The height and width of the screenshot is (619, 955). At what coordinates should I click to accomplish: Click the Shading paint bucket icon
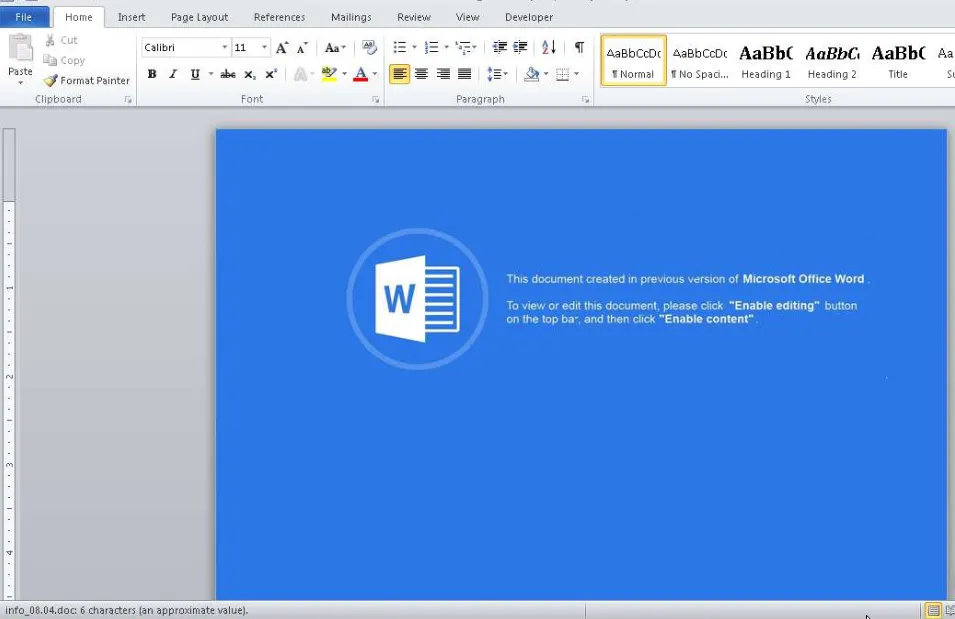pyautogui.click(x=532, y=74)
